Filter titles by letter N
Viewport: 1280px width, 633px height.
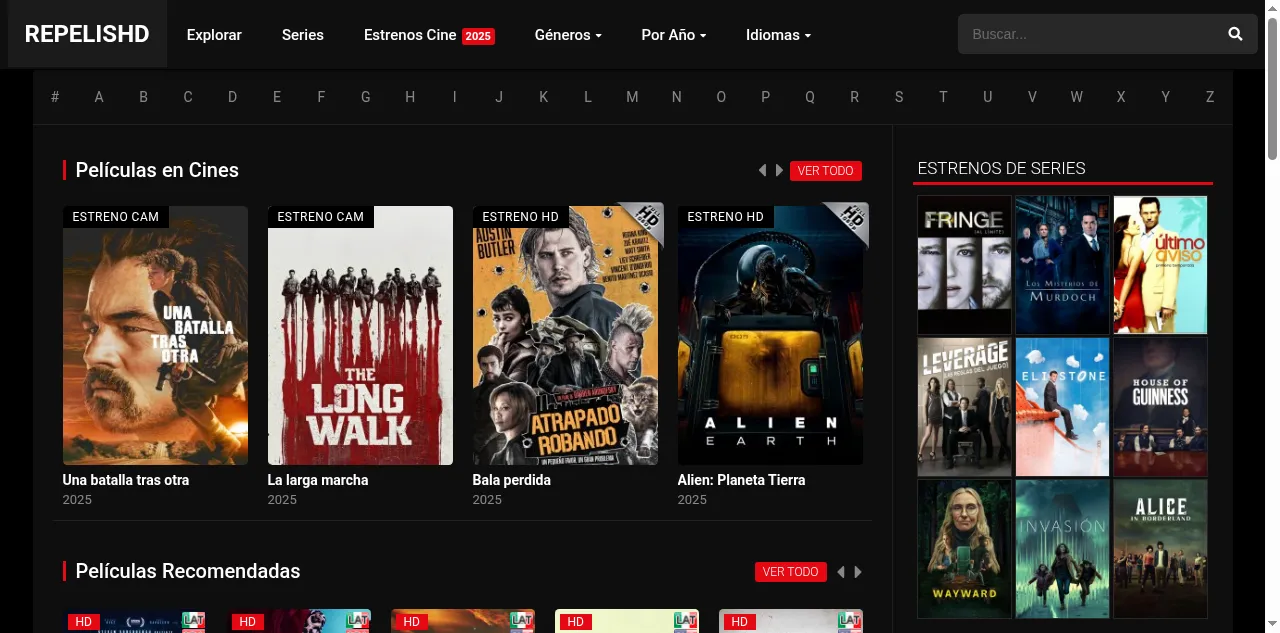pos(677,97)
